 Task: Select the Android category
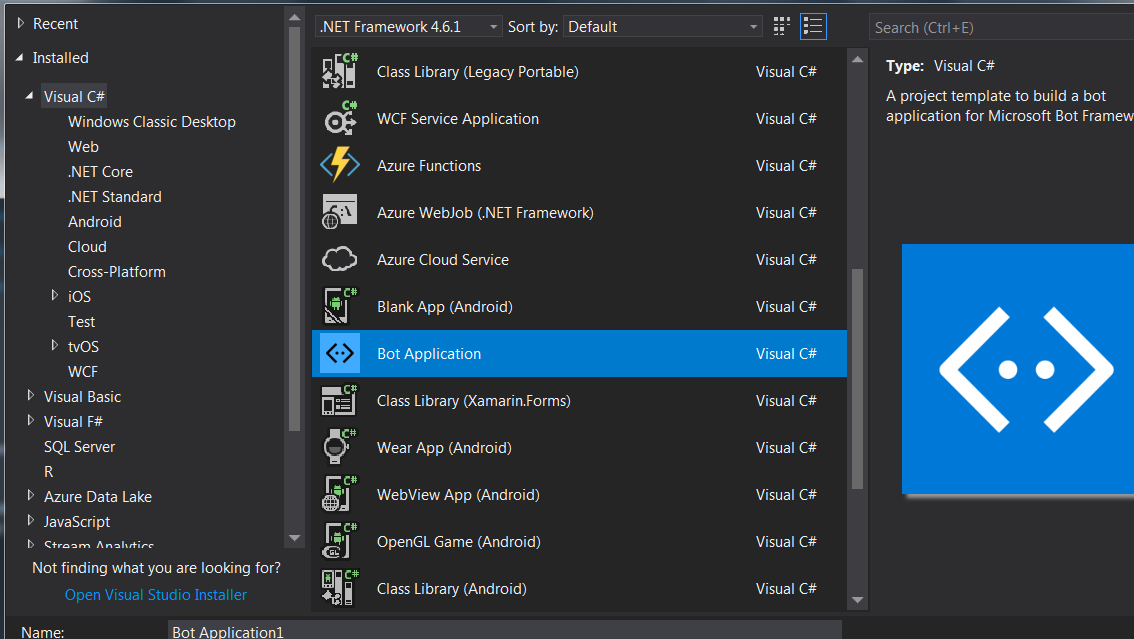click(95, 222)
